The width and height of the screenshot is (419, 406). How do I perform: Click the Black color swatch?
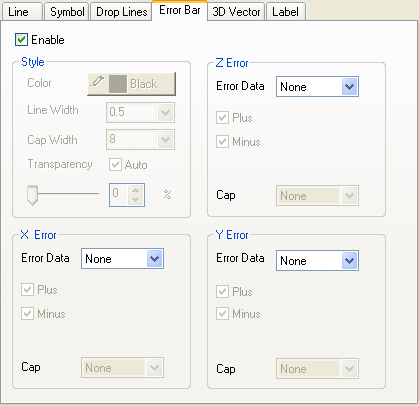pyautogui.click(x=118, y=84)
